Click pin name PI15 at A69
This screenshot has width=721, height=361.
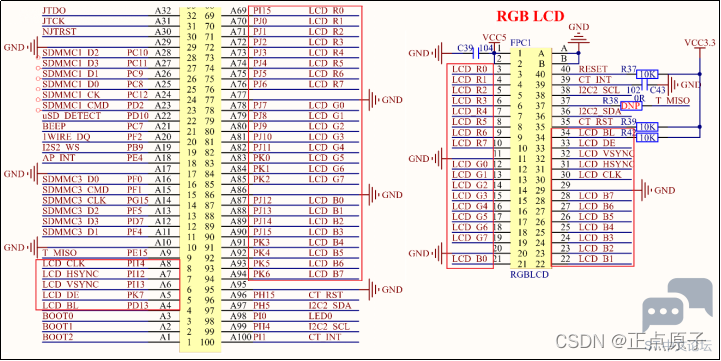(262, 10)
